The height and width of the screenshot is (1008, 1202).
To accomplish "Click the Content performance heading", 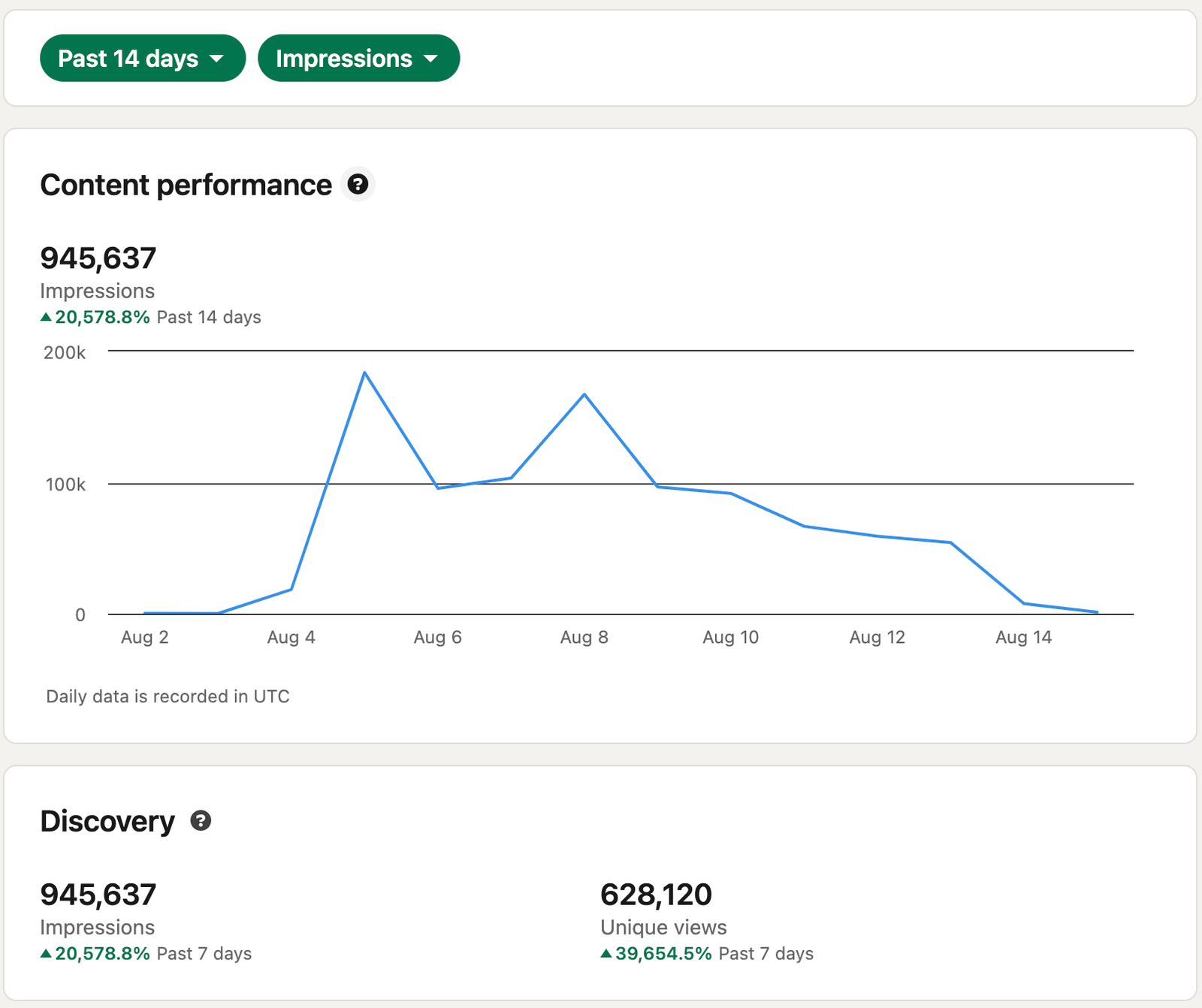I will pos(186,185).
